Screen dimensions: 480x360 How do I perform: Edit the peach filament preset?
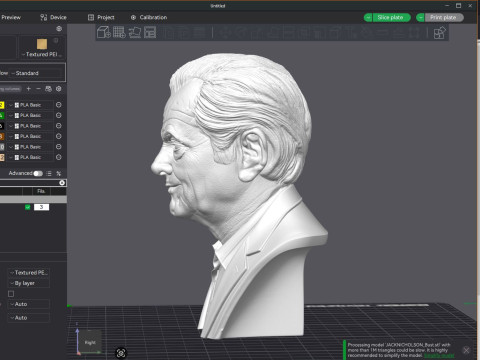pyautogui.click(x=59, y=157)
